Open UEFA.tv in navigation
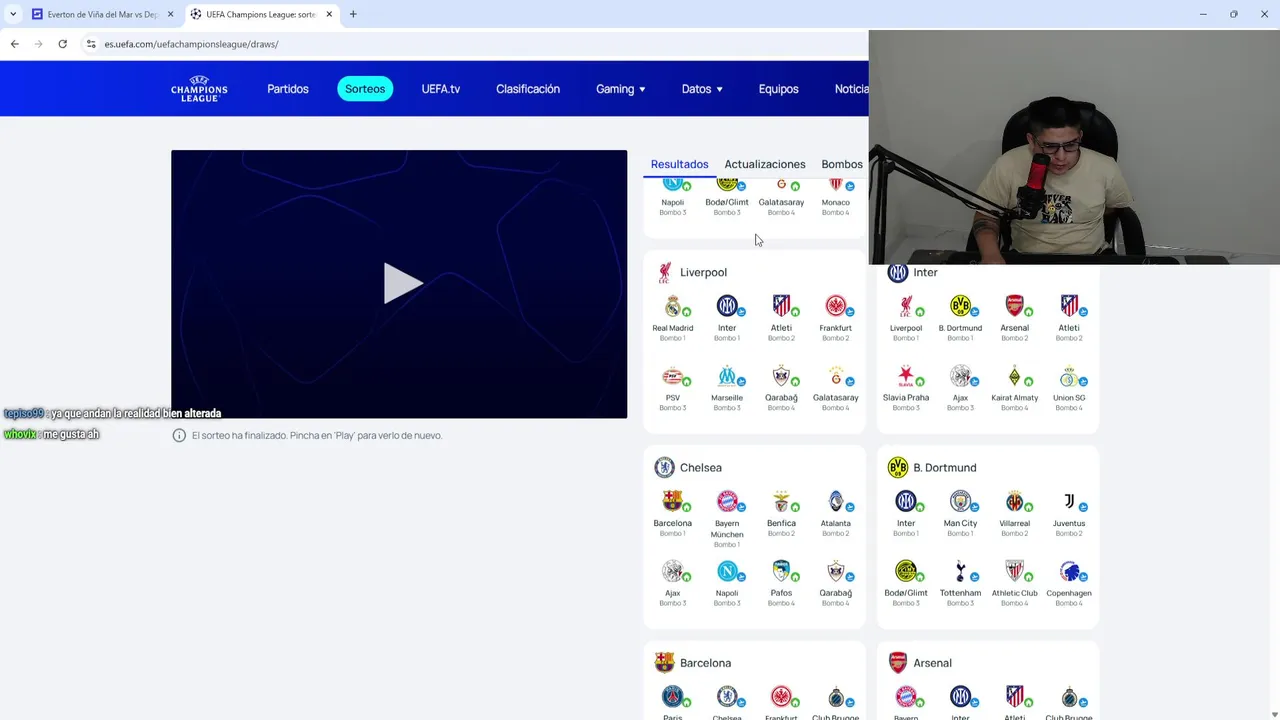This screenshot has width=1280, height=720. coord(441,89)
